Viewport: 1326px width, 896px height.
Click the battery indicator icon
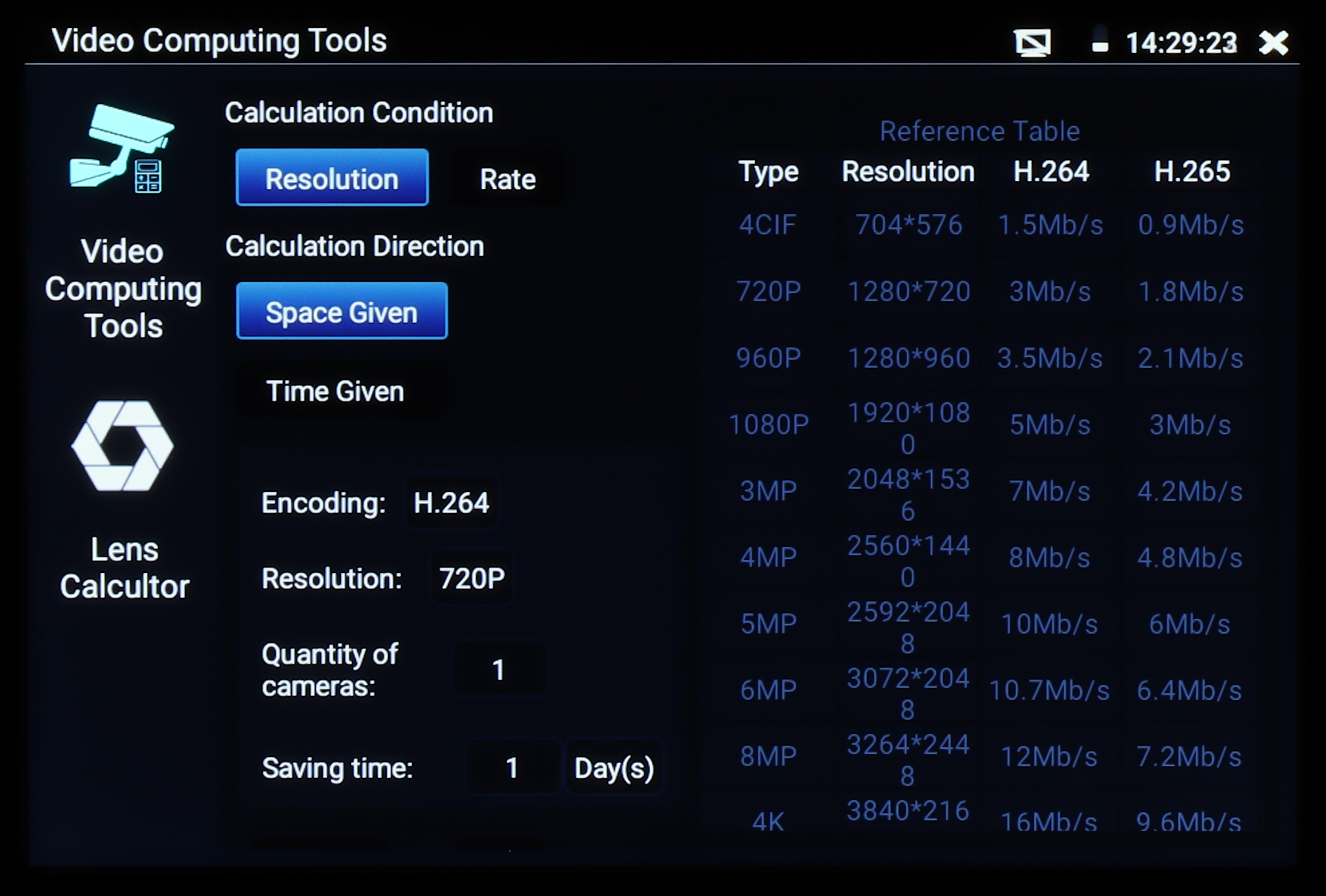tap(1099, 40)
